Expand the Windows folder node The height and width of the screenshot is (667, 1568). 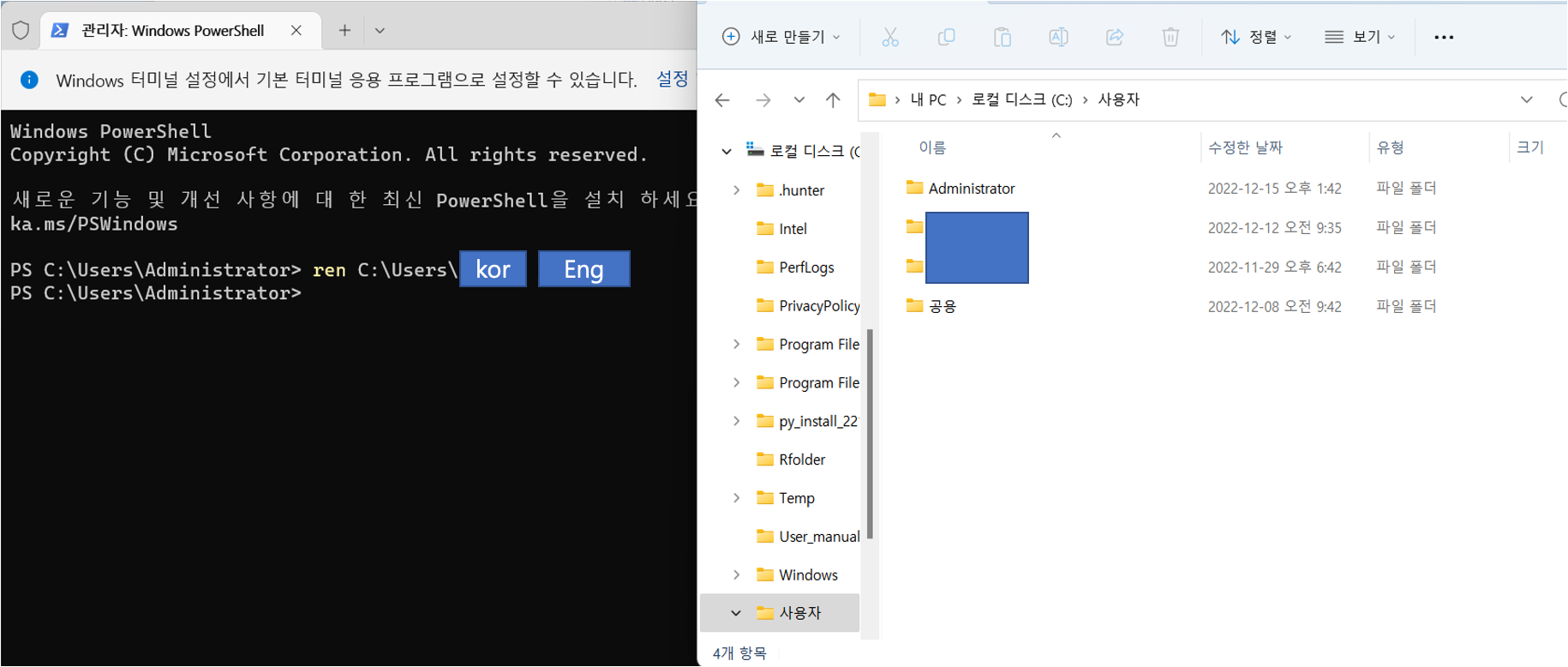click(x=736, y=575)
